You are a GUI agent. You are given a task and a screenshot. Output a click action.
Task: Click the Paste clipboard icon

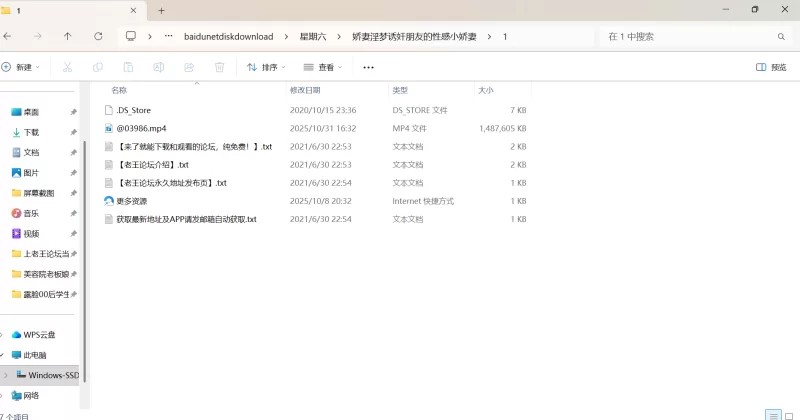point(128,67)
